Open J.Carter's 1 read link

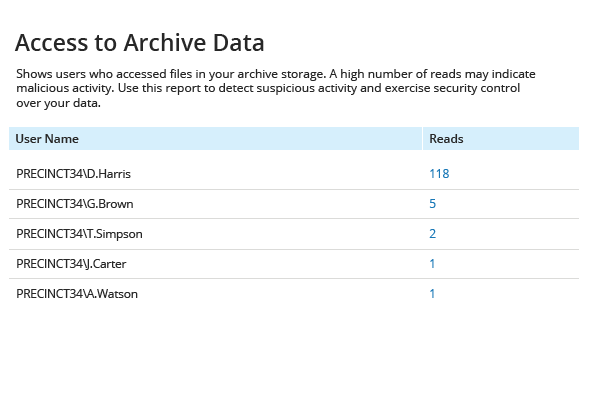[432, 264]
